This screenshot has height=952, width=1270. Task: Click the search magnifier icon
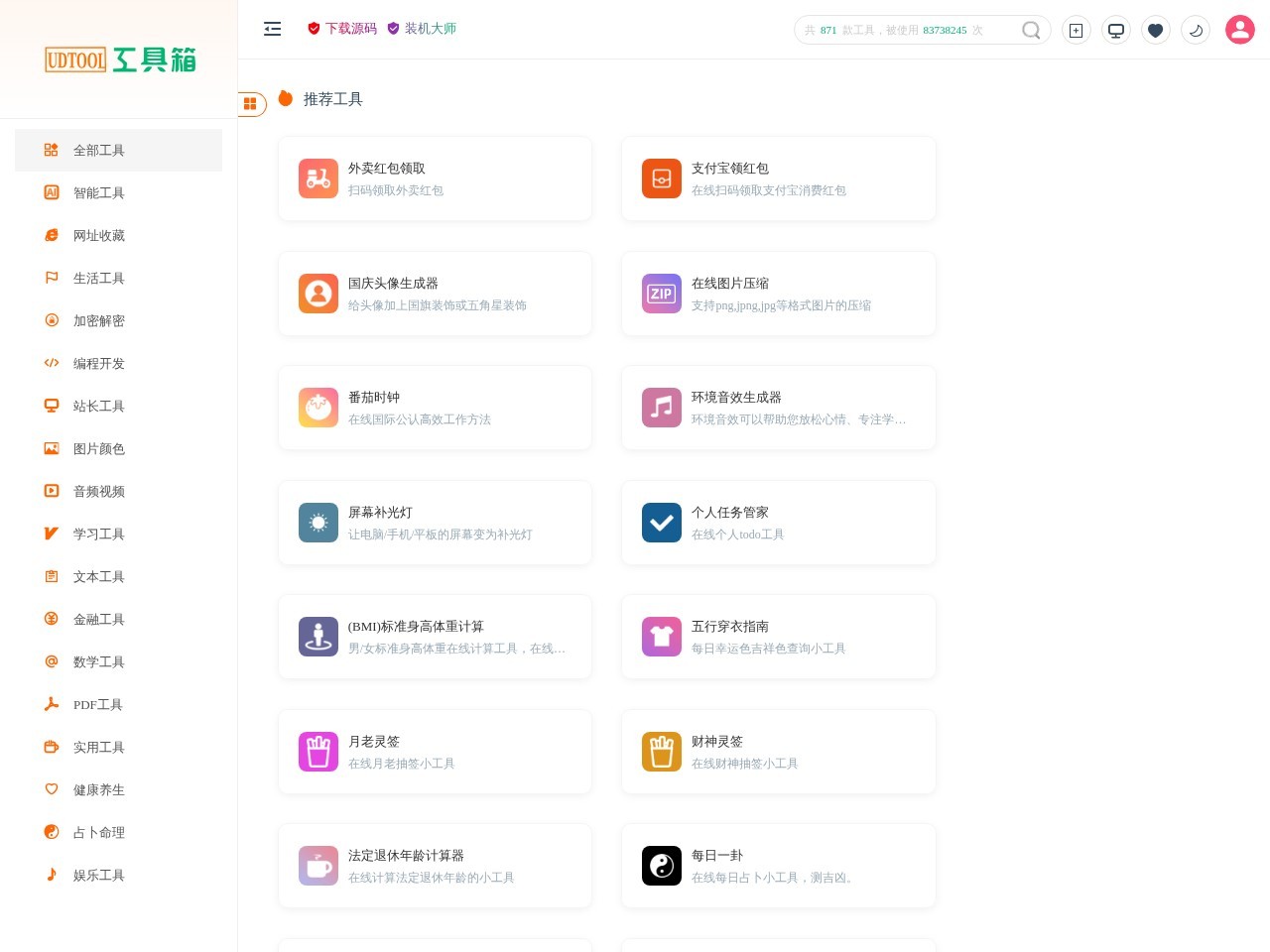coord(1032,30)
